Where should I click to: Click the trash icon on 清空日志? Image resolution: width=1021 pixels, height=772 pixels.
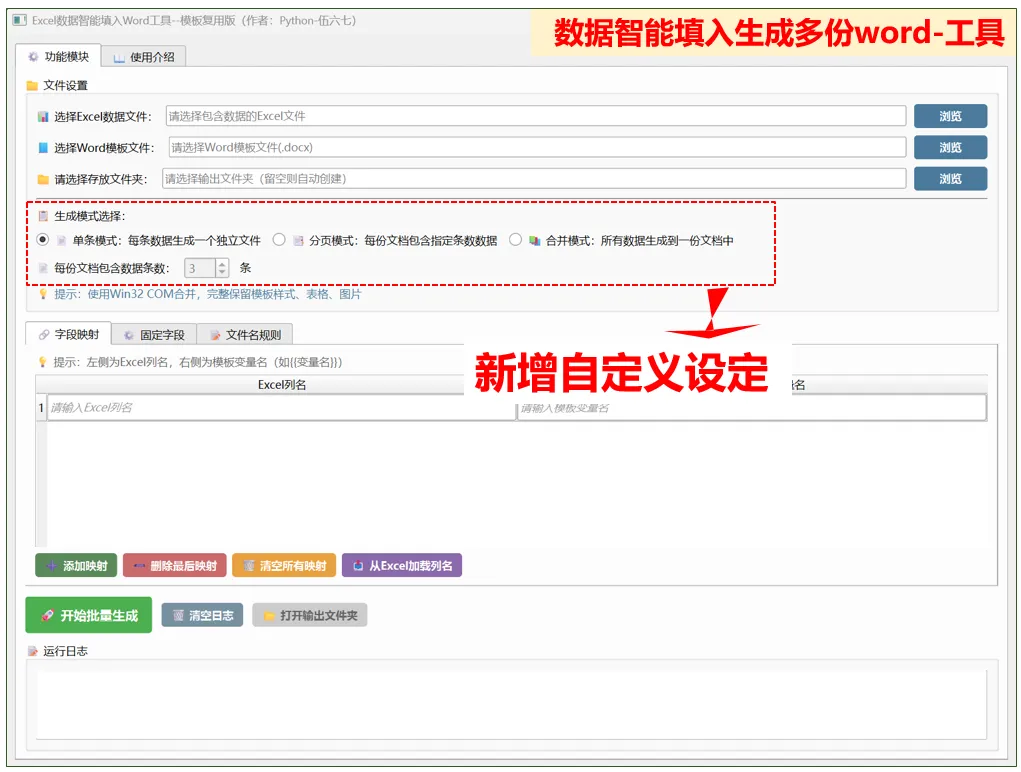(x=178, y=615)
